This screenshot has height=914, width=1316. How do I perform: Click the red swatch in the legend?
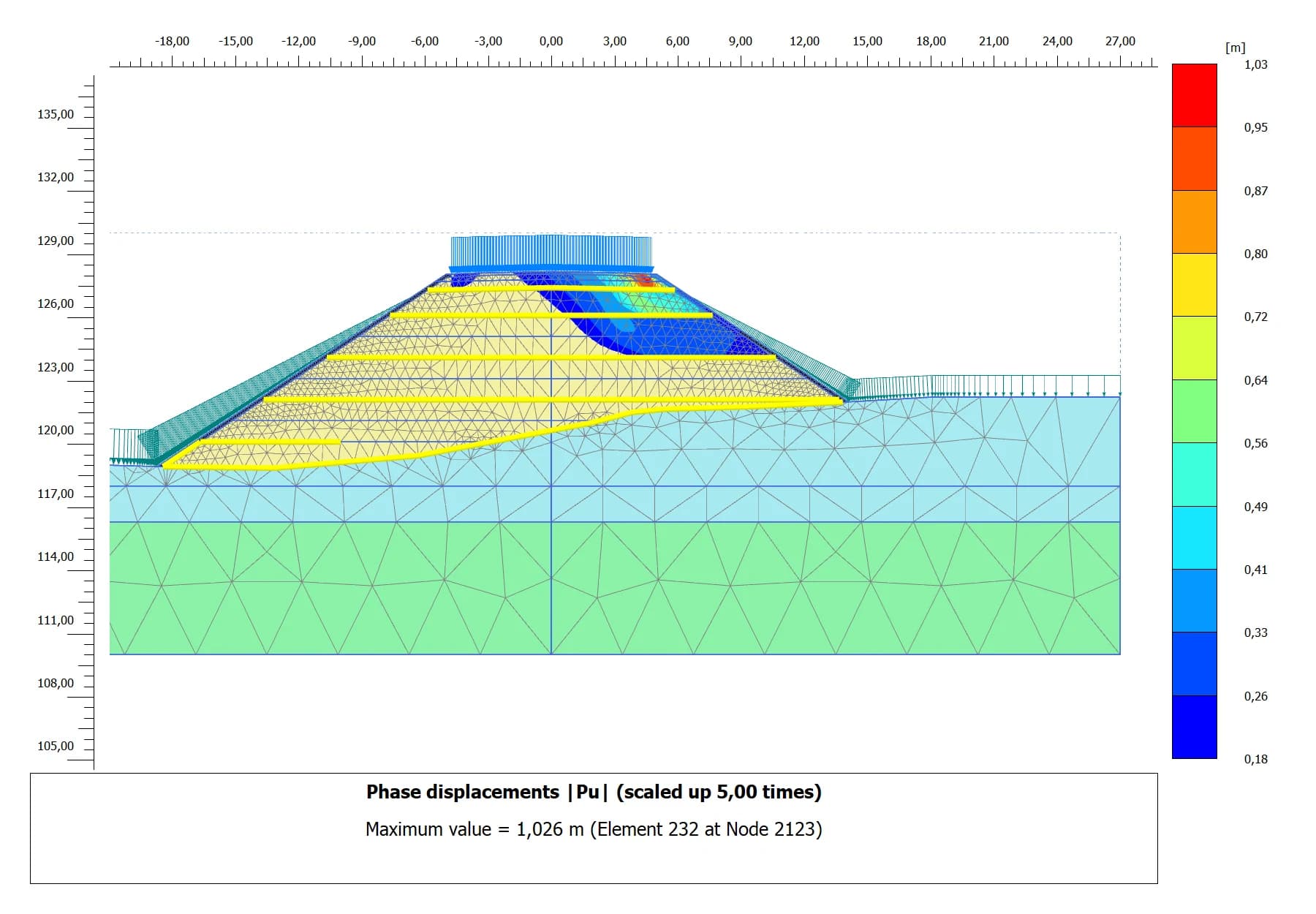1194,95
